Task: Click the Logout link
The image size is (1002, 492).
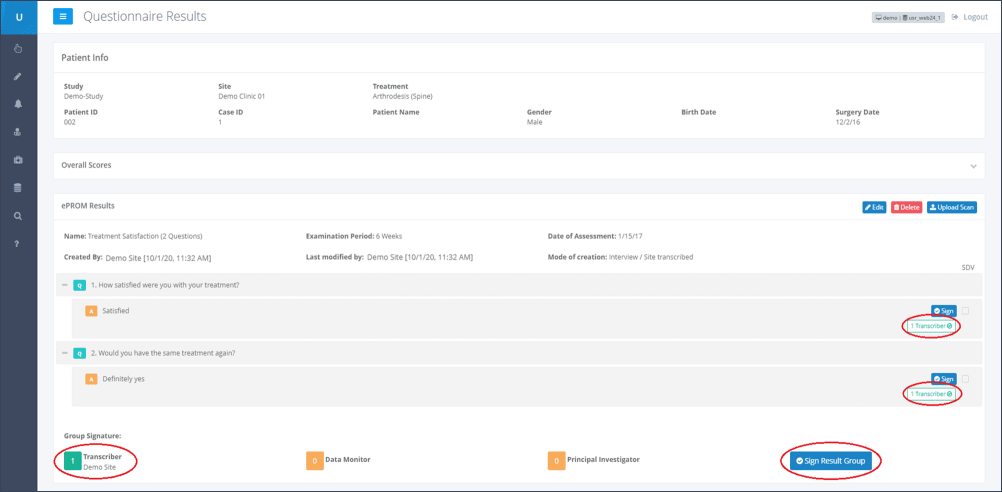Action: pos(970,17)
